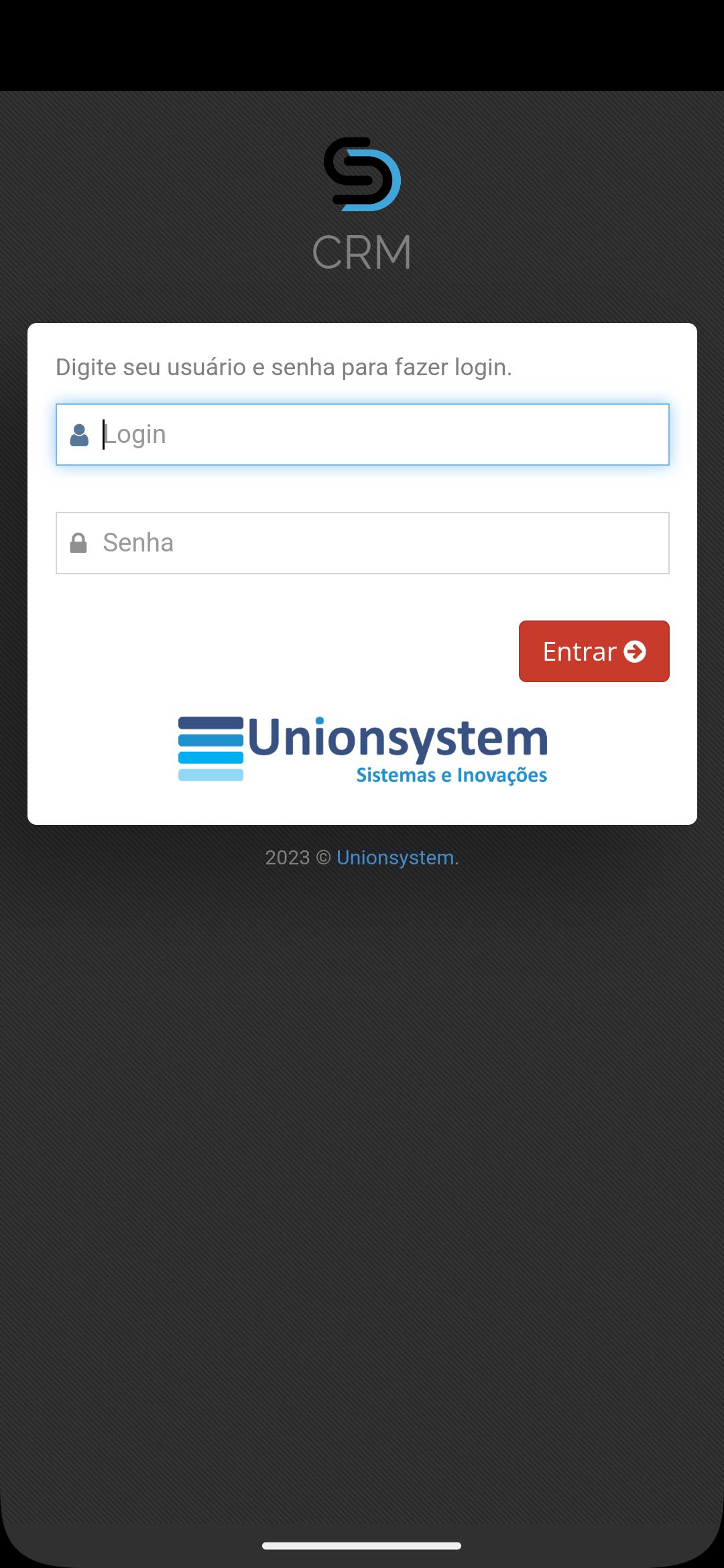Click the 'Sistemas e Inovações' tagline
The width and height of the screenshot is (724, 1568).
(x=452, y=775)
